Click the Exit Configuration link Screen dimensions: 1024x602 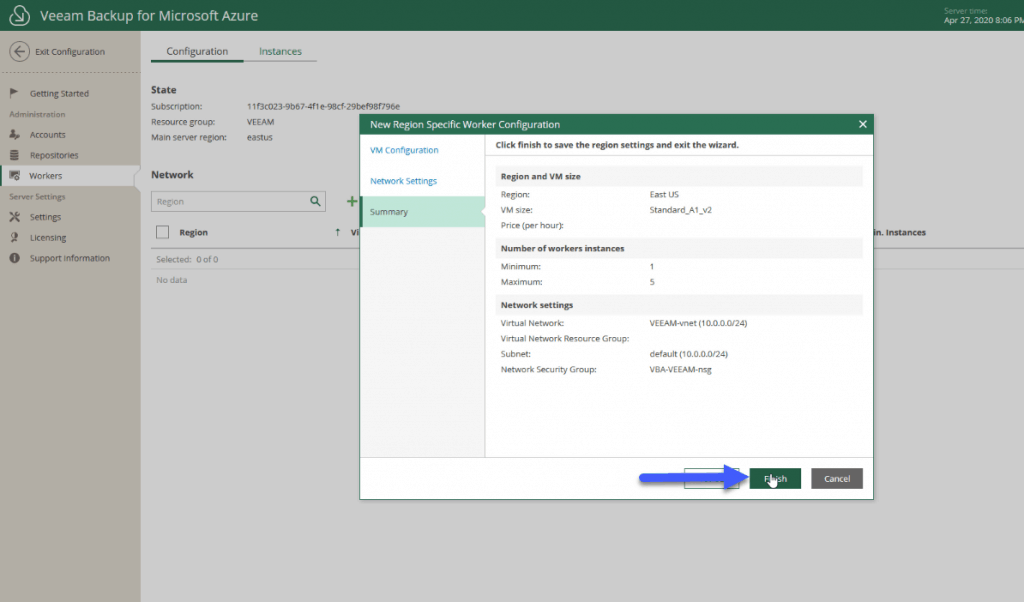point(70,52)
